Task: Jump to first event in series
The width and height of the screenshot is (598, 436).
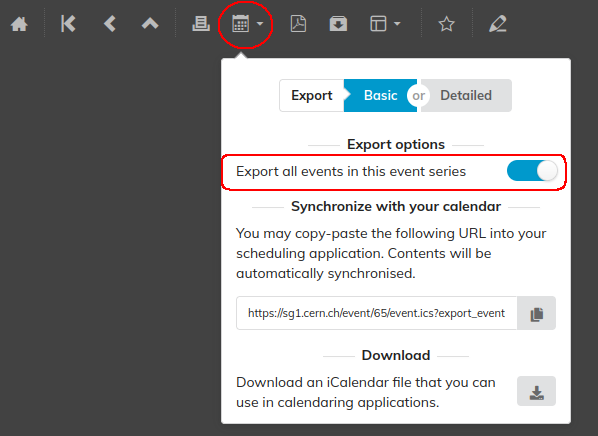Action: tap(68, 24)
